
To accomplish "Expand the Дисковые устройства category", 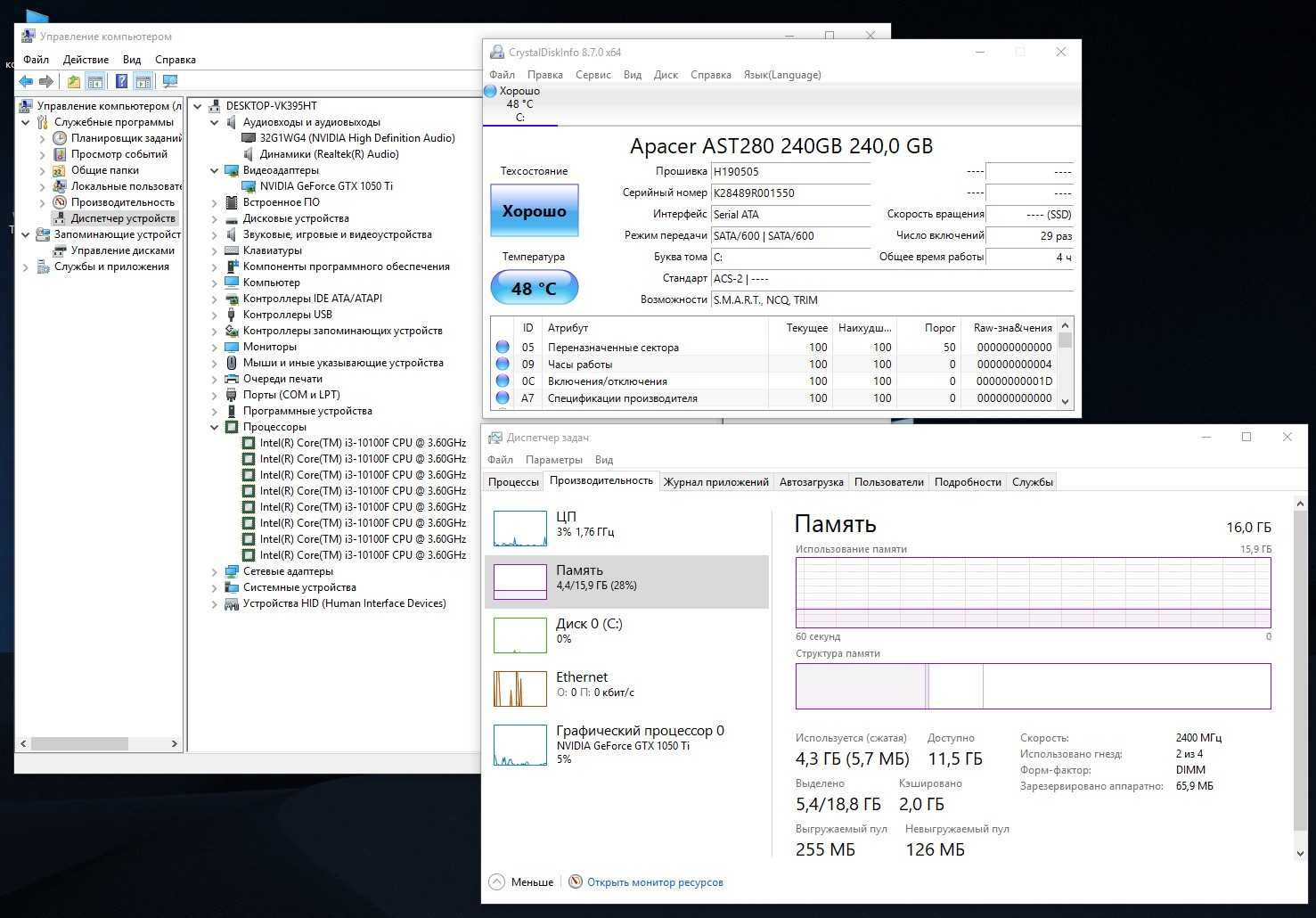I will tap(215, 218).
